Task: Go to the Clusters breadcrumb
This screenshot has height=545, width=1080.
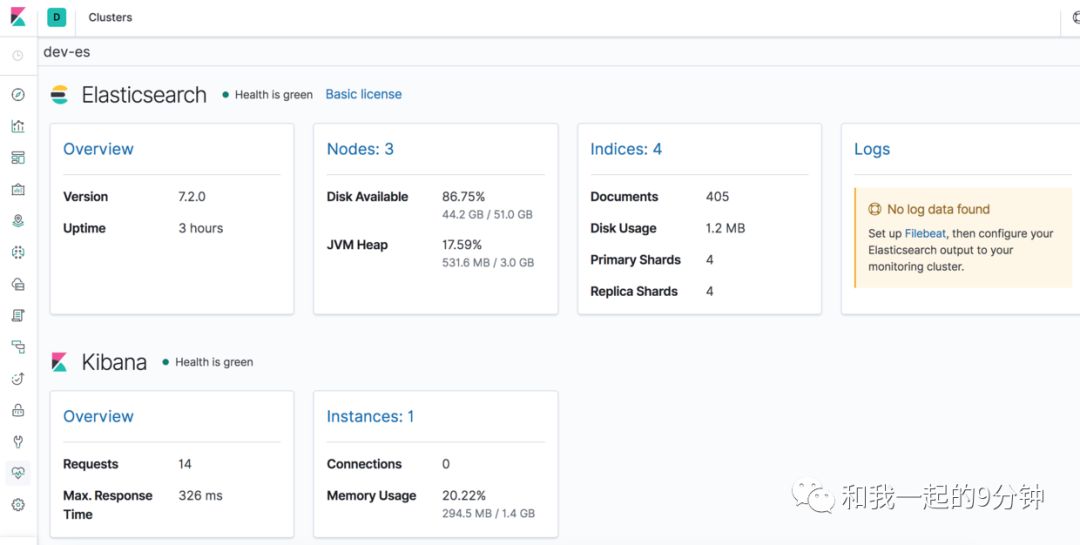Action: tap(110, 17)
